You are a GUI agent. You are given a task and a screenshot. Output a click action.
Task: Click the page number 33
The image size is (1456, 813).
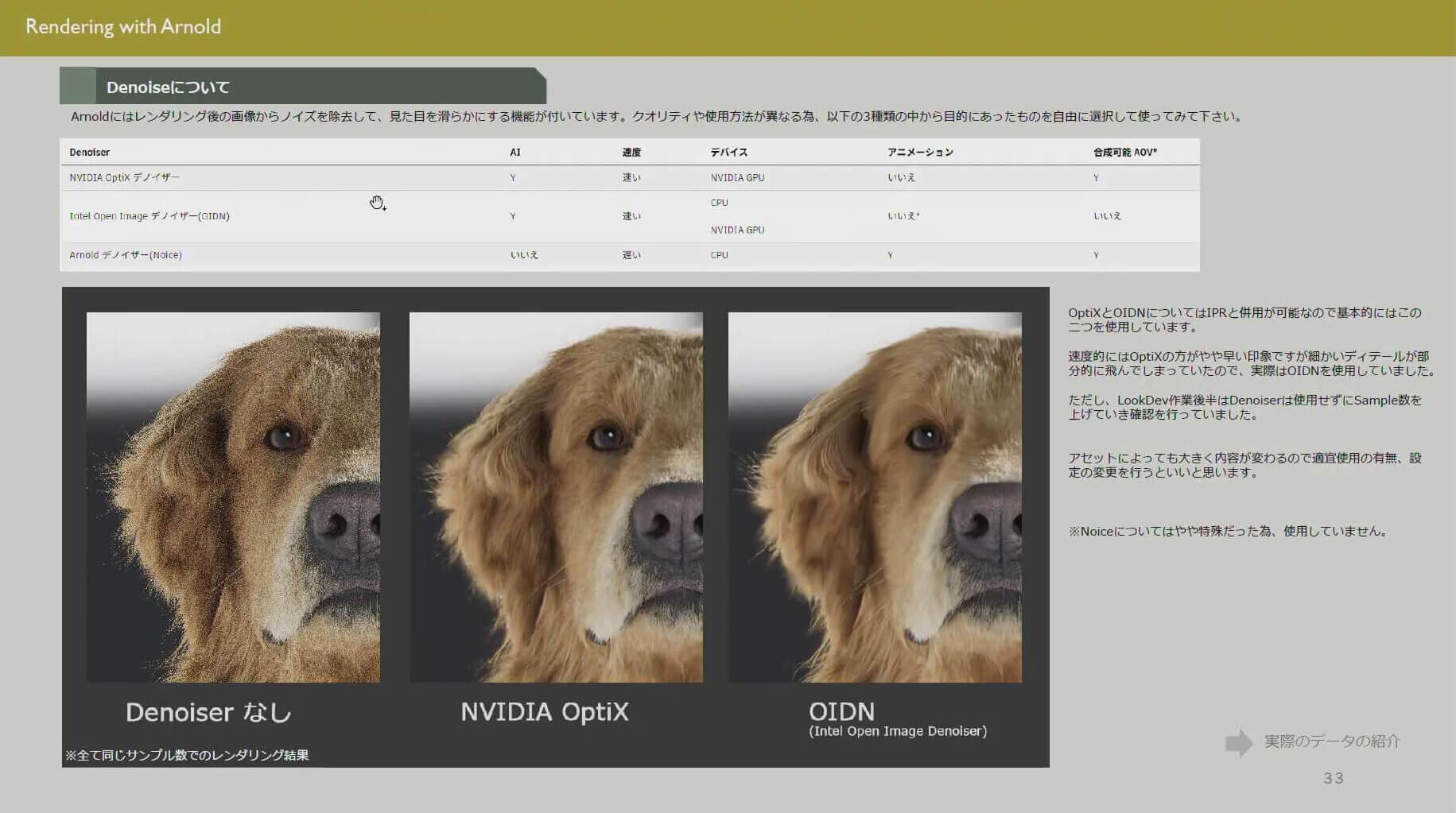pos(1334,778)
